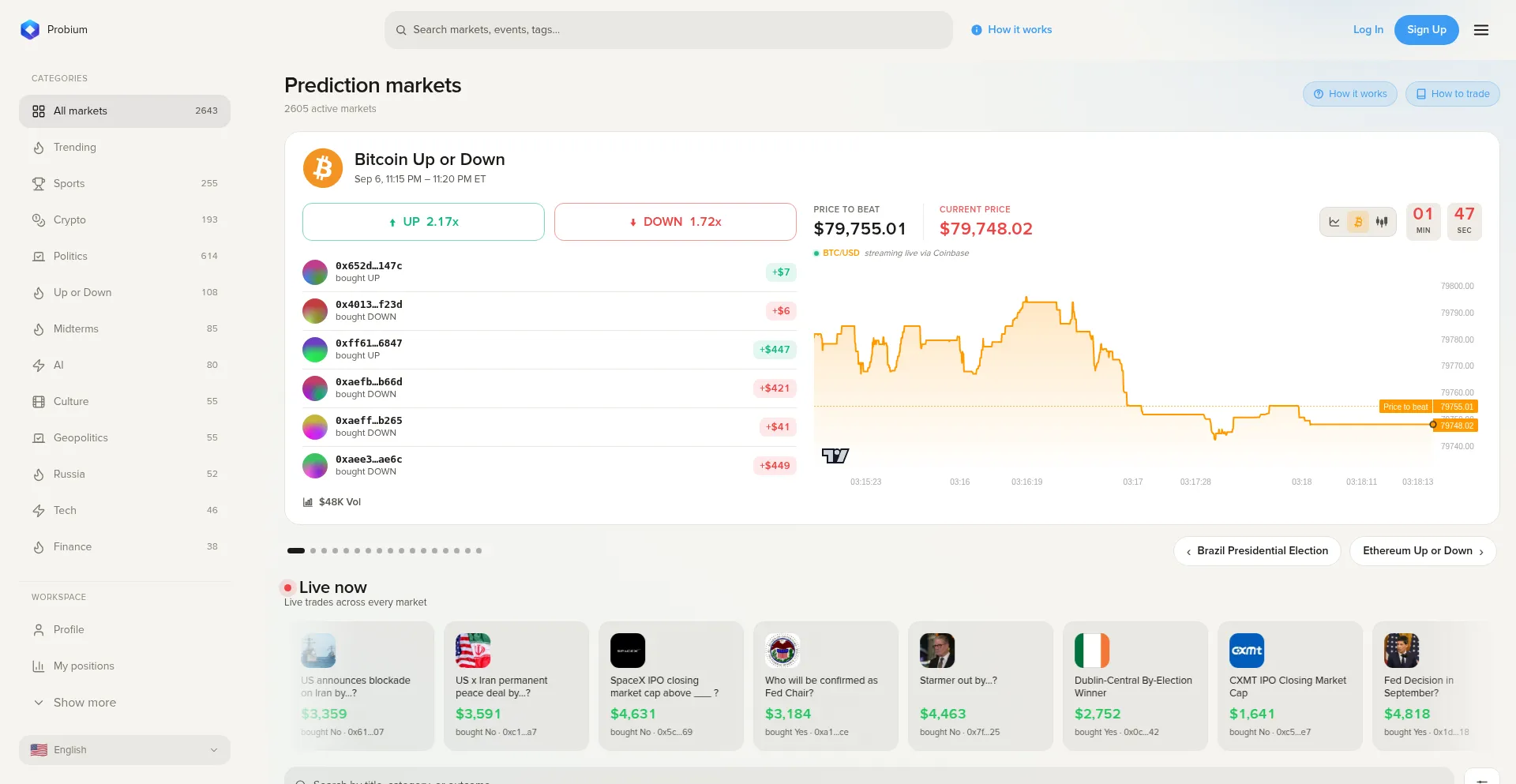
Task: Open the Geopolitics category
Action: (125, 438)
